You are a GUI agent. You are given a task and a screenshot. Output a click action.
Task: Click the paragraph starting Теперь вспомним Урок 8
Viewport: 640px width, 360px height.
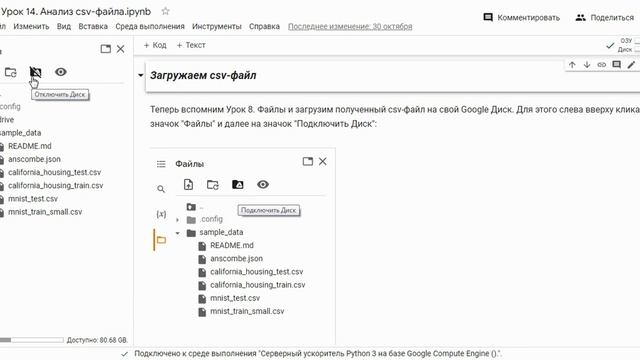tap(395, 116)
